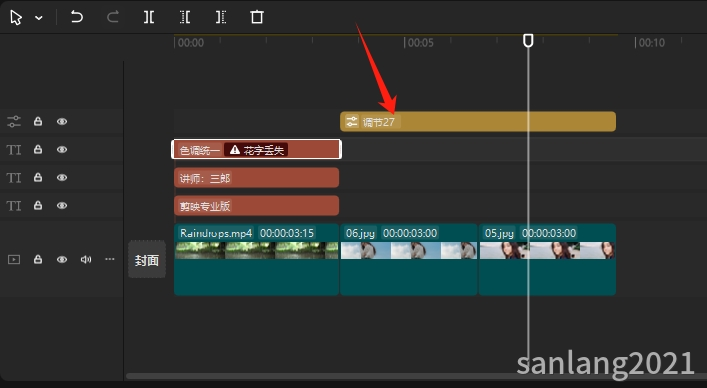This screenshot has width=707, height=388.
Task: Open the main track more options menu
Action: click(x=110, y=259)
